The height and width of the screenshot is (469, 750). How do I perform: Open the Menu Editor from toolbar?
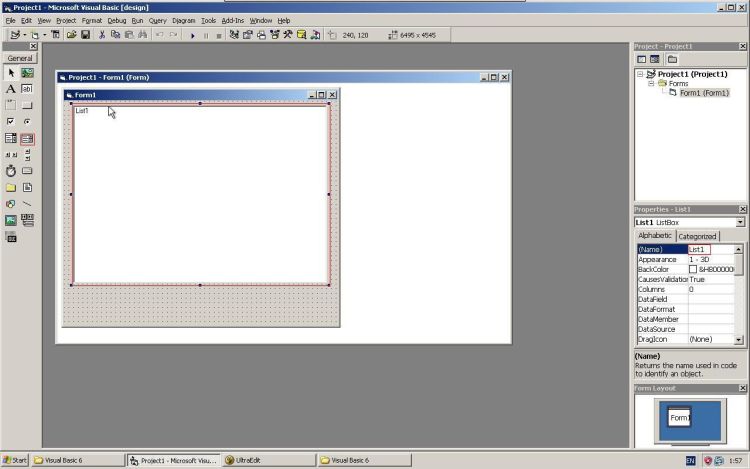(55, 35)
